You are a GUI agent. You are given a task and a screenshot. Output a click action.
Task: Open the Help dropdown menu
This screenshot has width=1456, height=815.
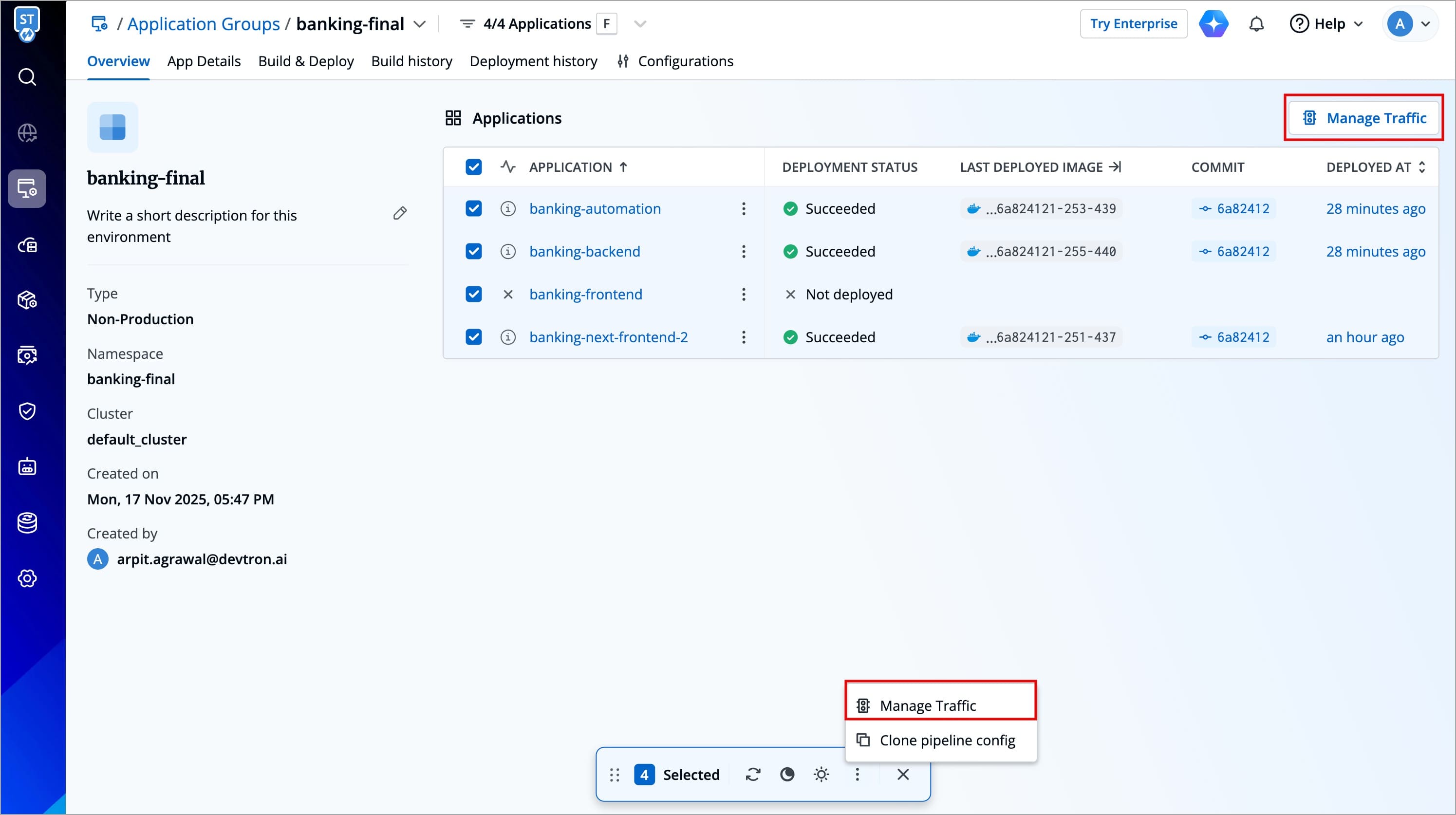1326,24
